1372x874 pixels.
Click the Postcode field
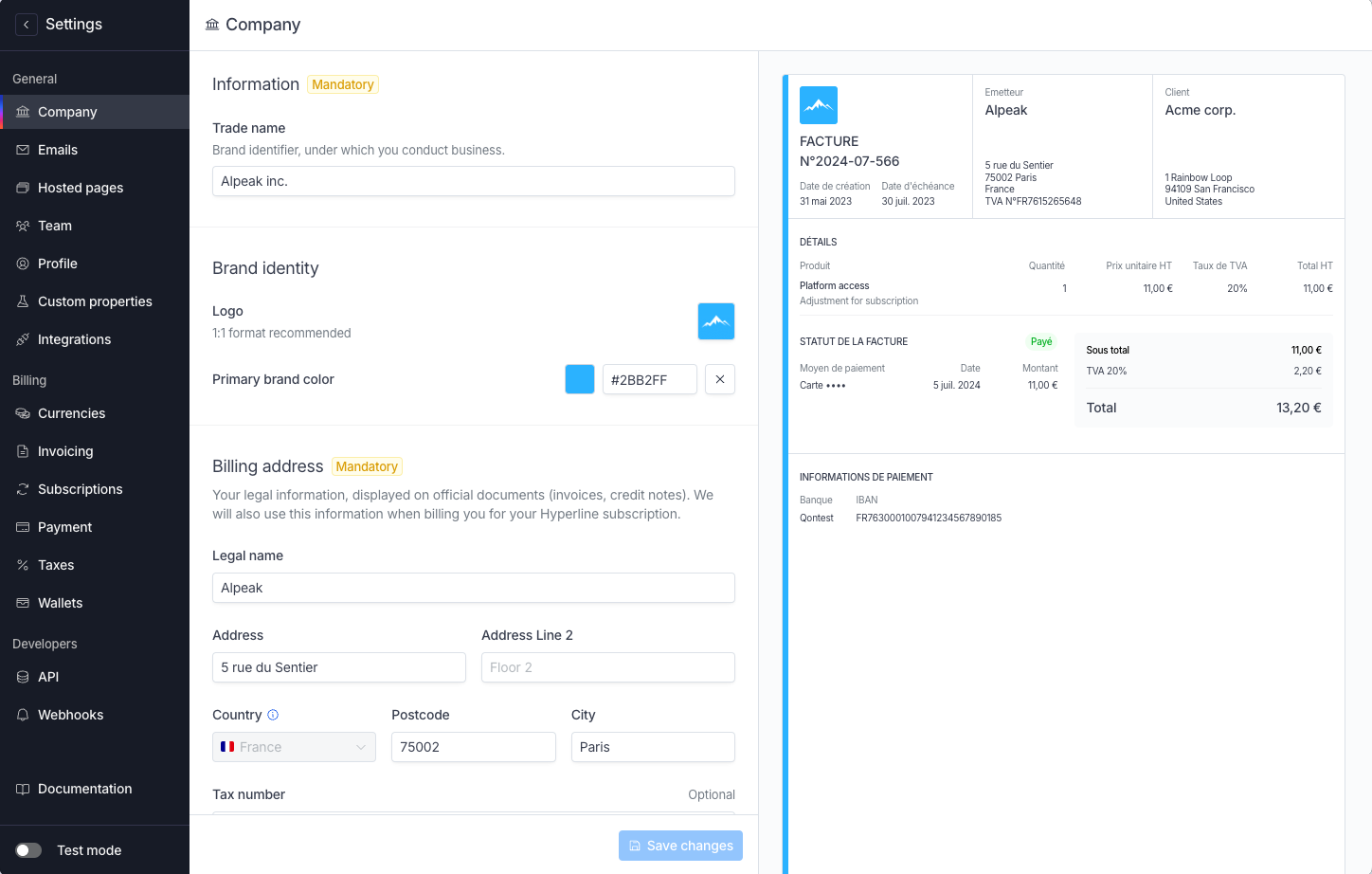(474, 747)
